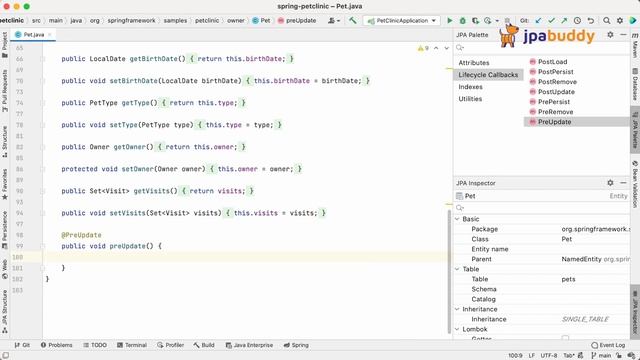Start debugging with the bug icon
Image resolution: width=640 pixels, height=360 pixels.
(x=462, y=20)
